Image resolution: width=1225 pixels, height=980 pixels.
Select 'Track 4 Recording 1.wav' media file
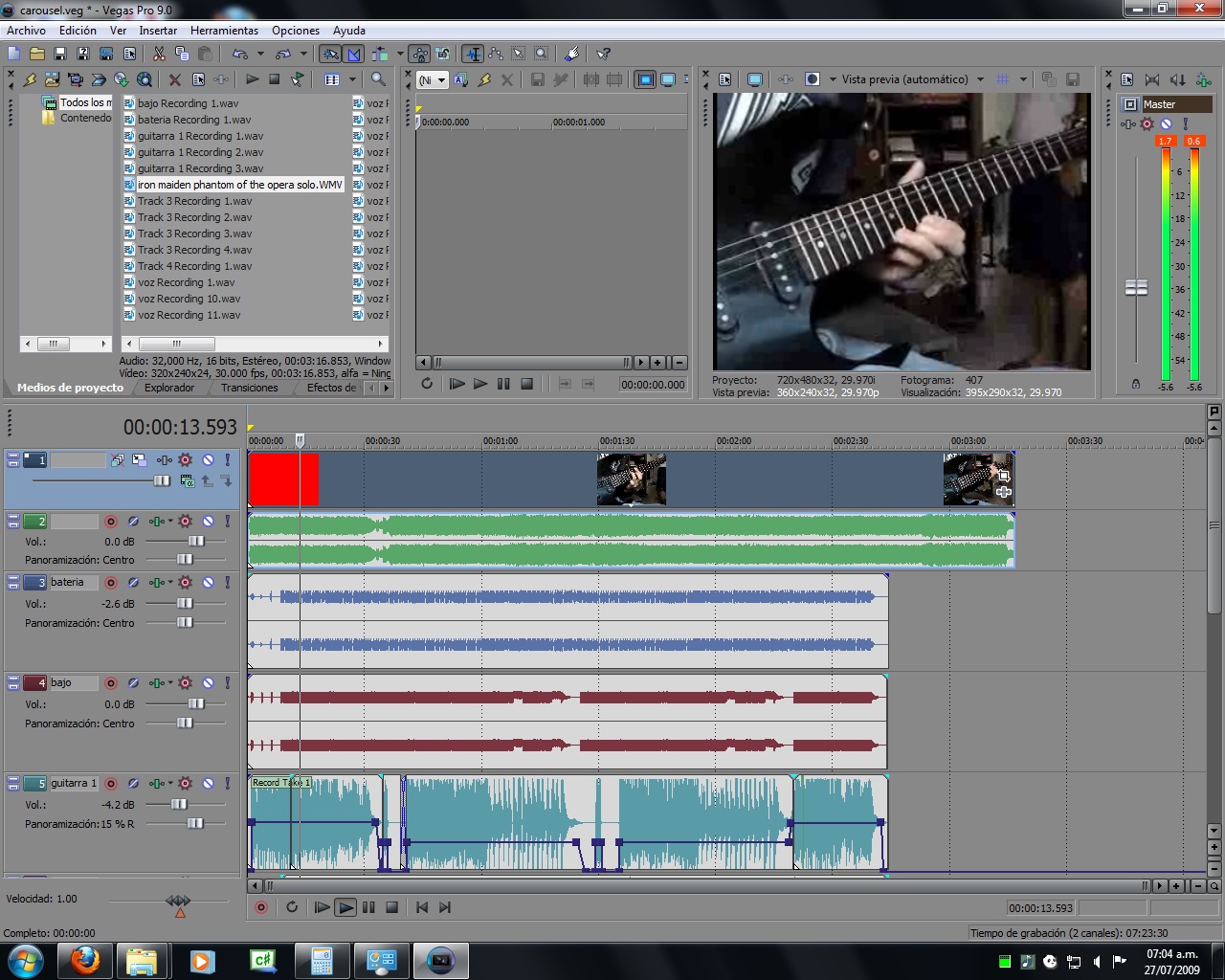coord(194,266)
